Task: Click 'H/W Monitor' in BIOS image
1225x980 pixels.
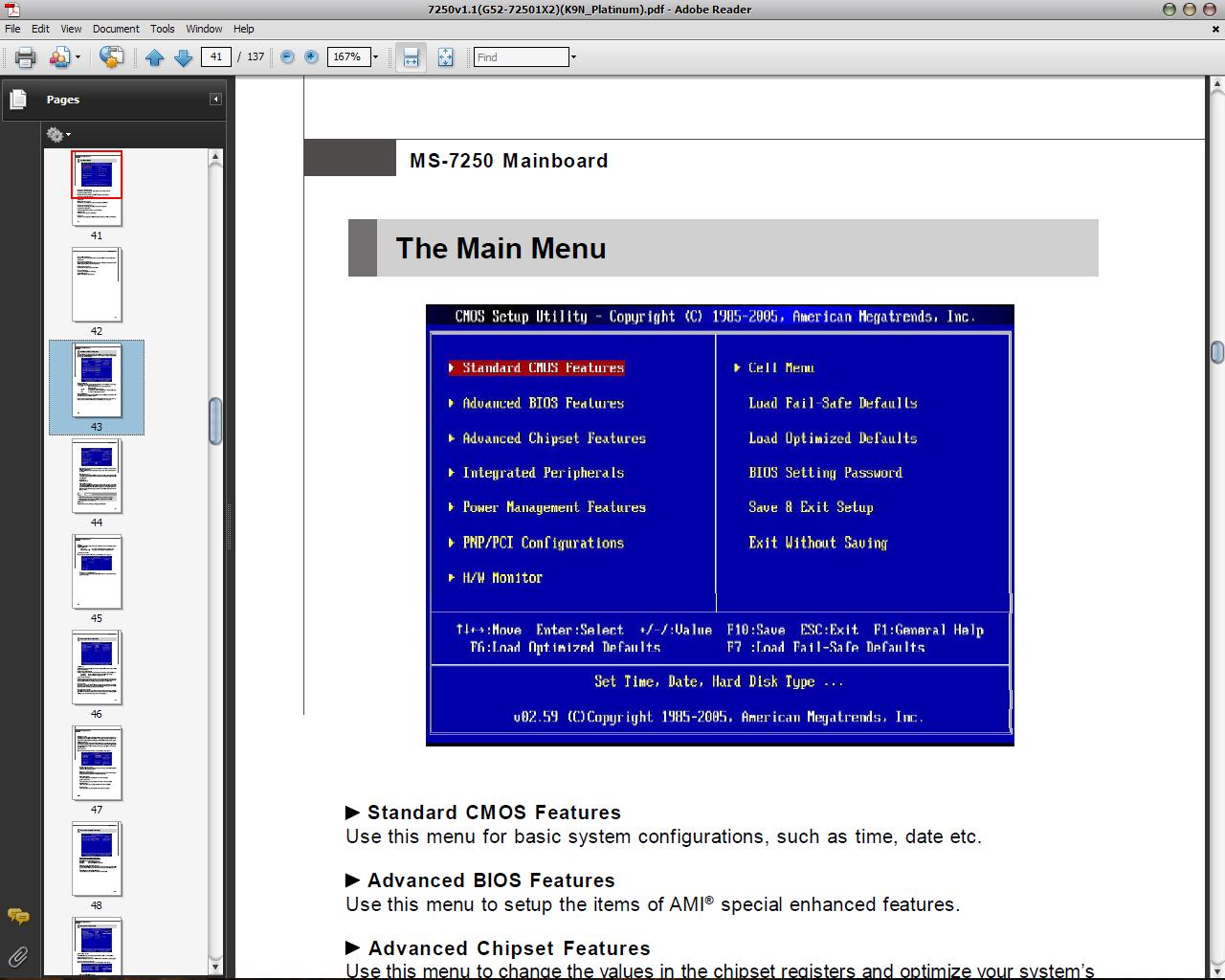Action: [x=502, y=578]
